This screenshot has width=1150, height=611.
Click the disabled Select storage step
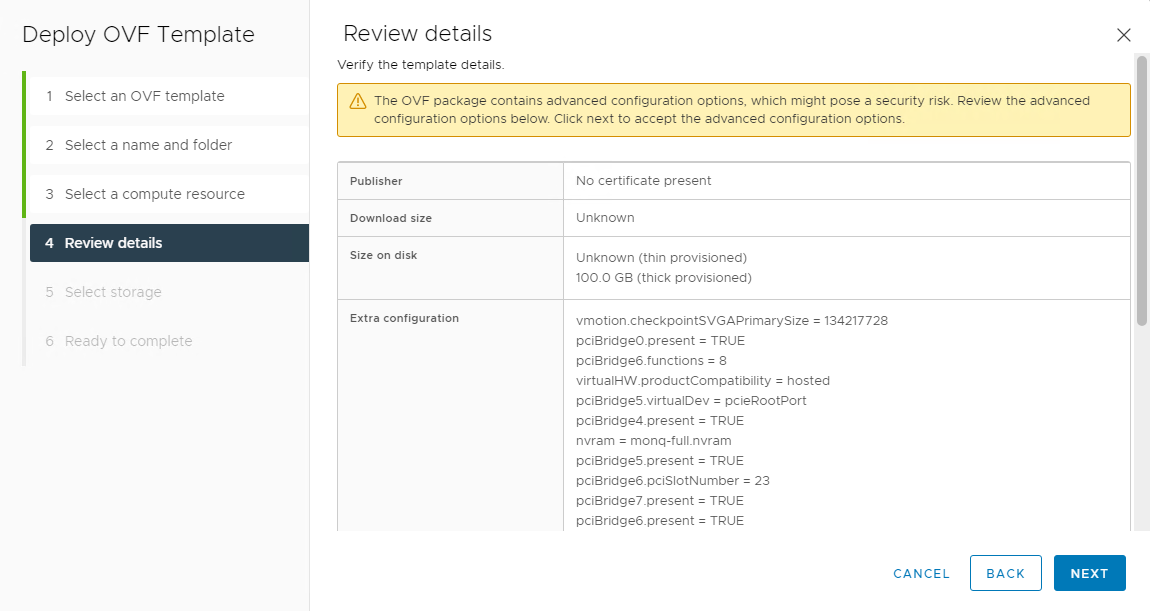(x=113, y=292)
